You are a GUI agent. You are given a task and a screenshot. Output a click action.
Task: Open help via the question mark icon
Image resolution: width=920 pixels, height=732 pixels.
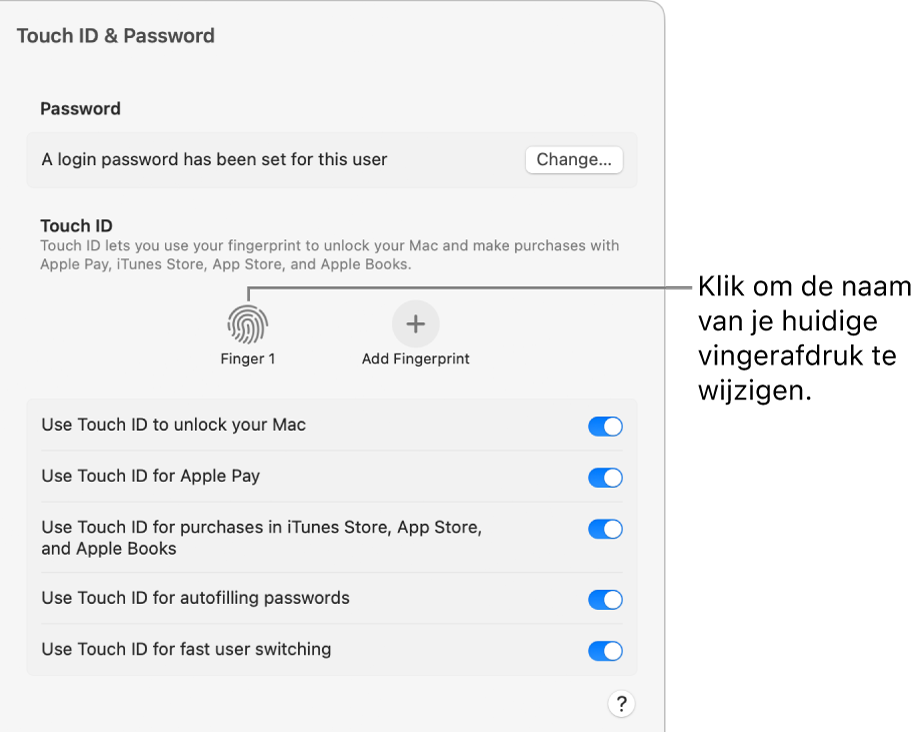621,704
